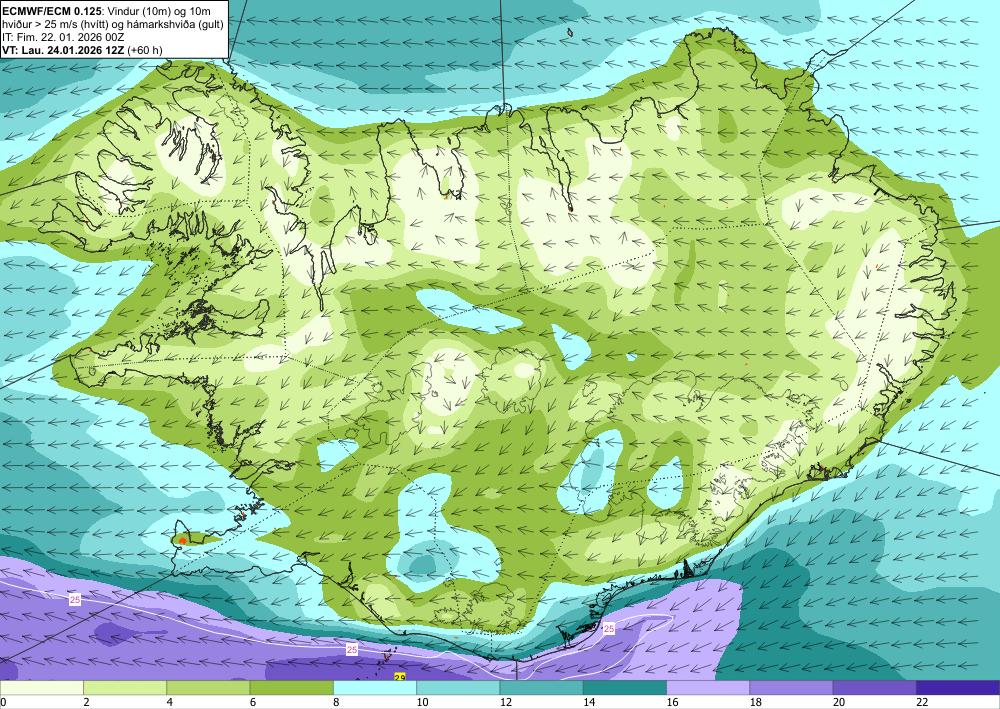Viewport: 1000px width, 709px height.
Task: Click the orange marker on the small southwest island
Action: (x=182, y=541)
